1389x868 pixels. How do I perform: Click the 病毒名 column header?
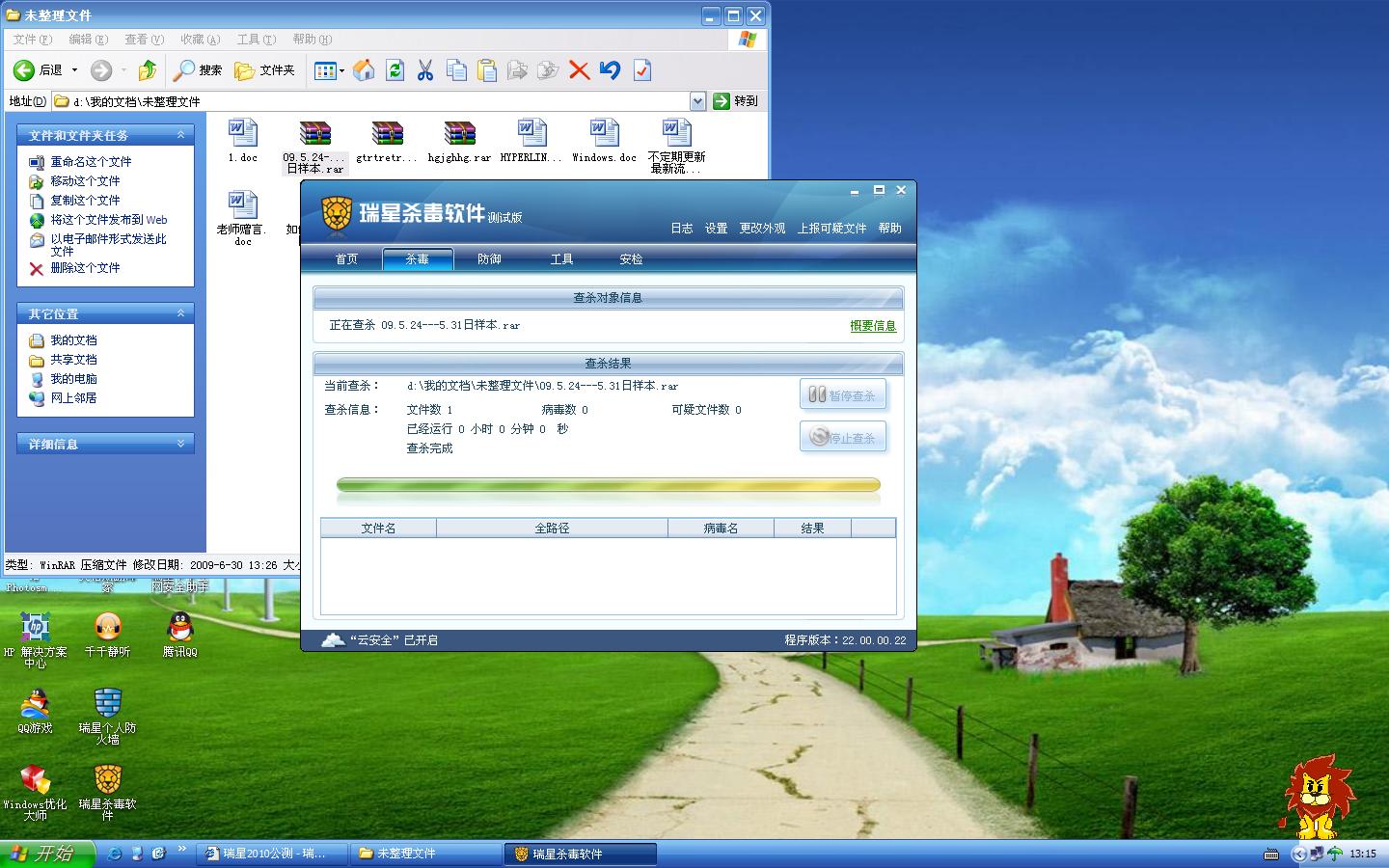[721, 529]
